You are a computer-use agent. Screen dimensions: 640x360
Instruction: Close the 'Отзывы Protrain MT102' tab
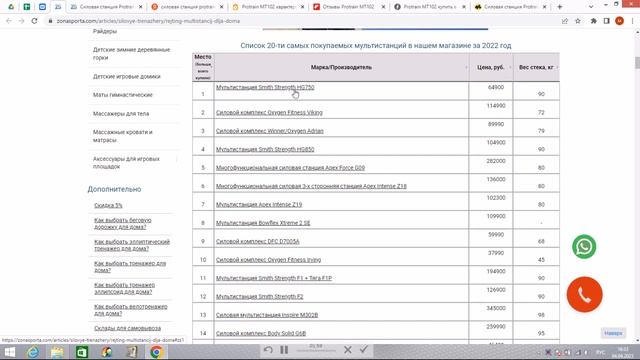[383, 7]
